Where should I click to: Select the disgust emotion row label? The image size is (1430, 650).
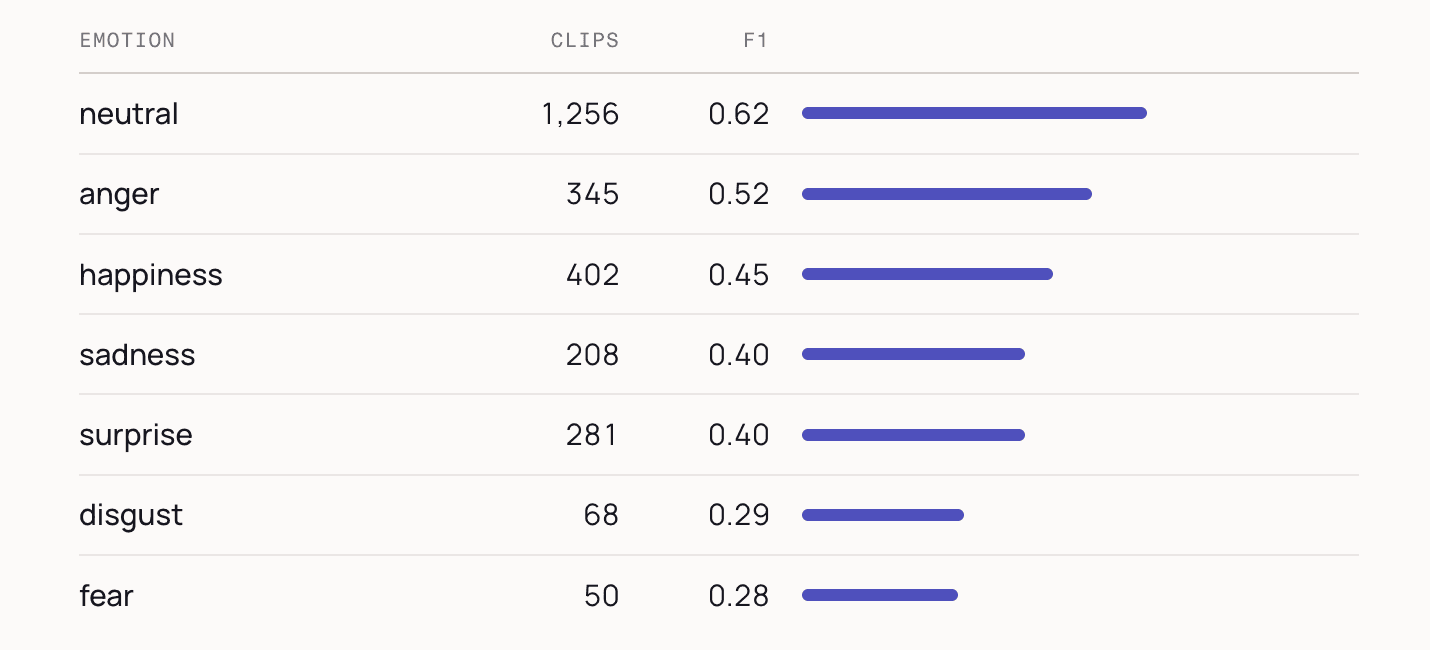(131, 515)
